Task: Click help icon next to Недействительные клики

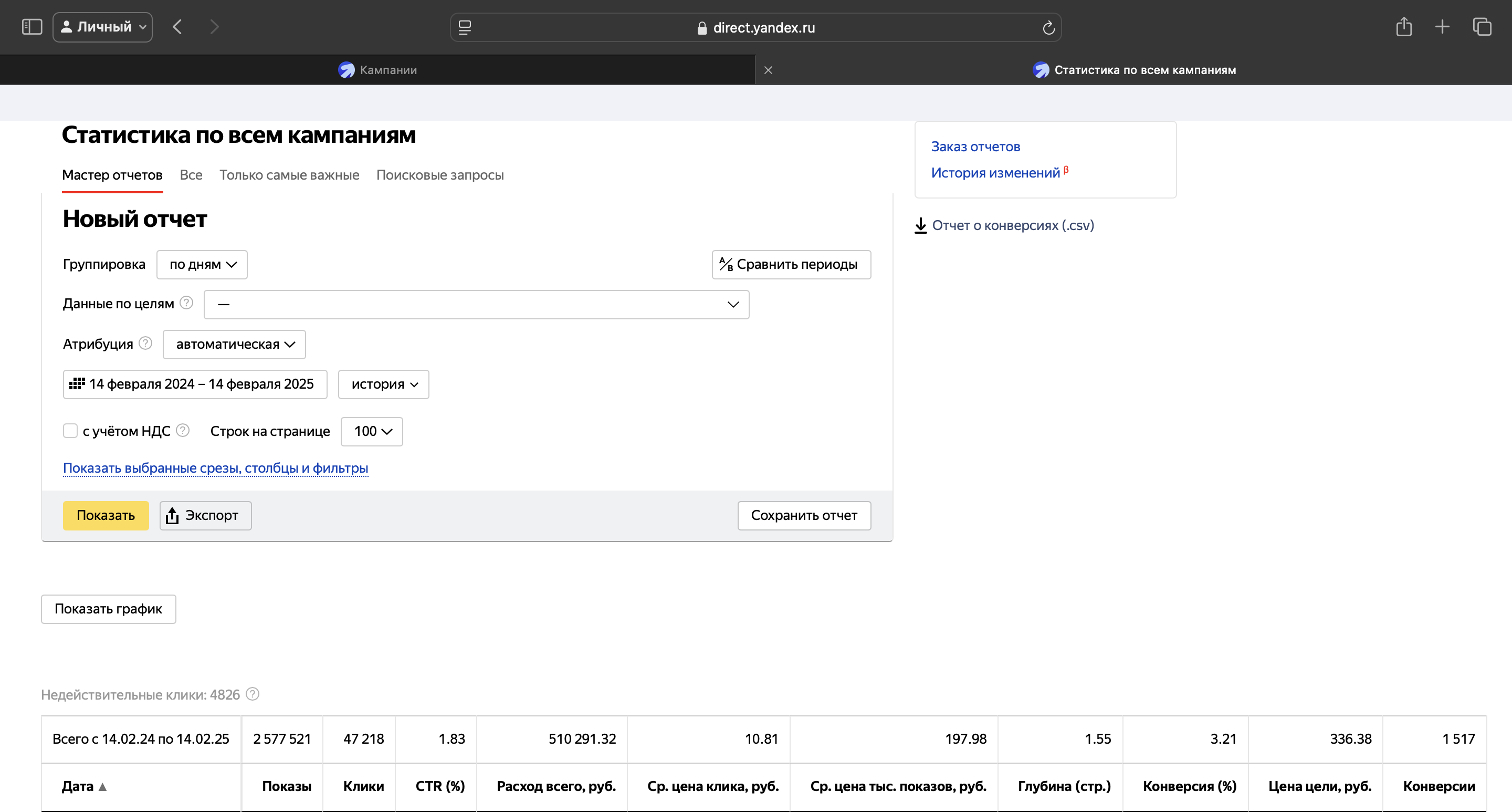Action: 252,694
